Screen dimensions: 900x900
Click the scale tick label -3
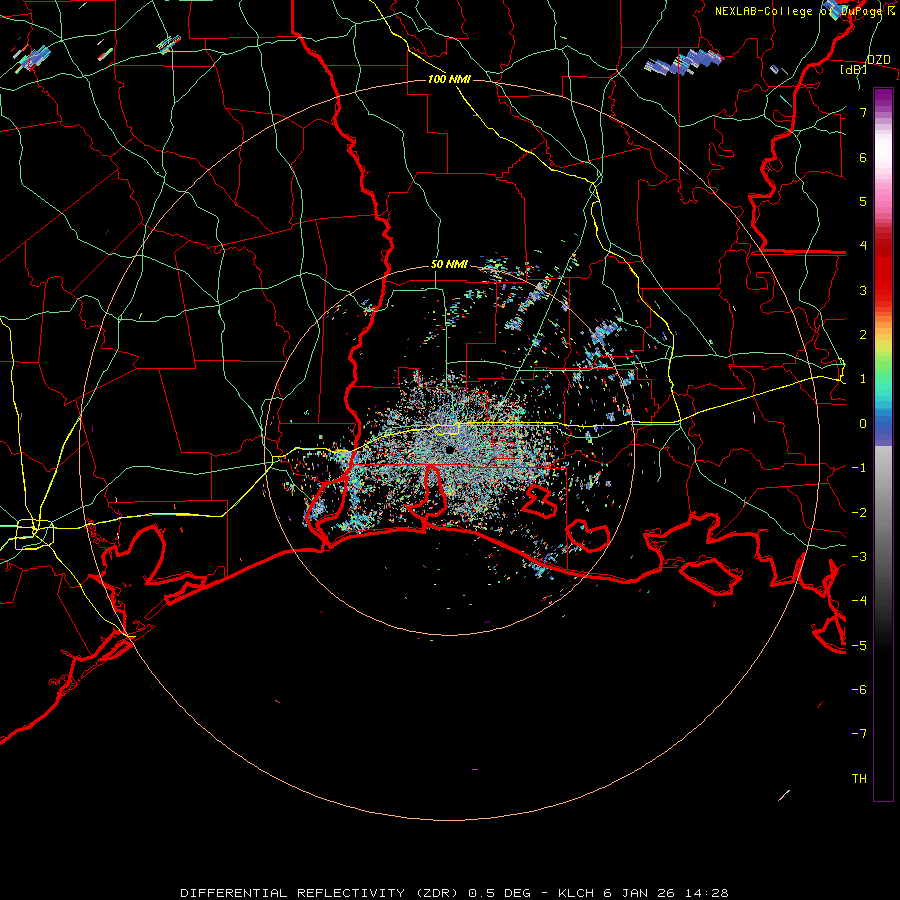pos(859,557)
